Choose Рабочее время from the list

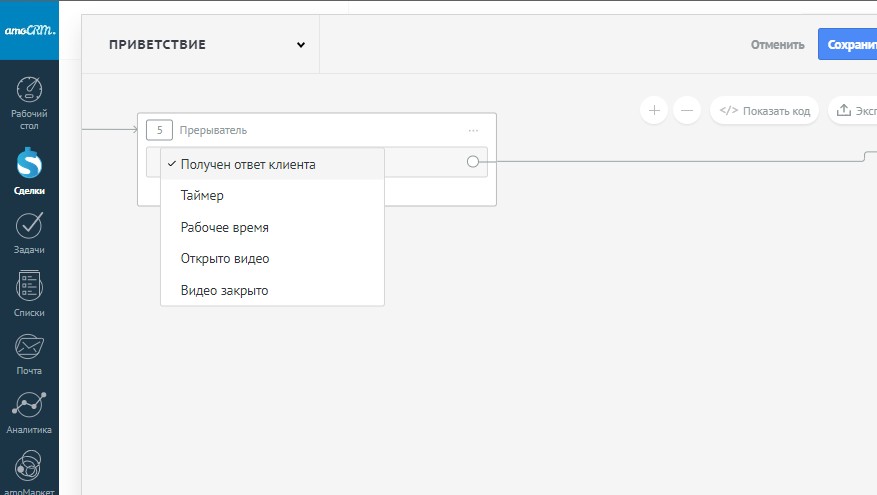click(225, 227)
